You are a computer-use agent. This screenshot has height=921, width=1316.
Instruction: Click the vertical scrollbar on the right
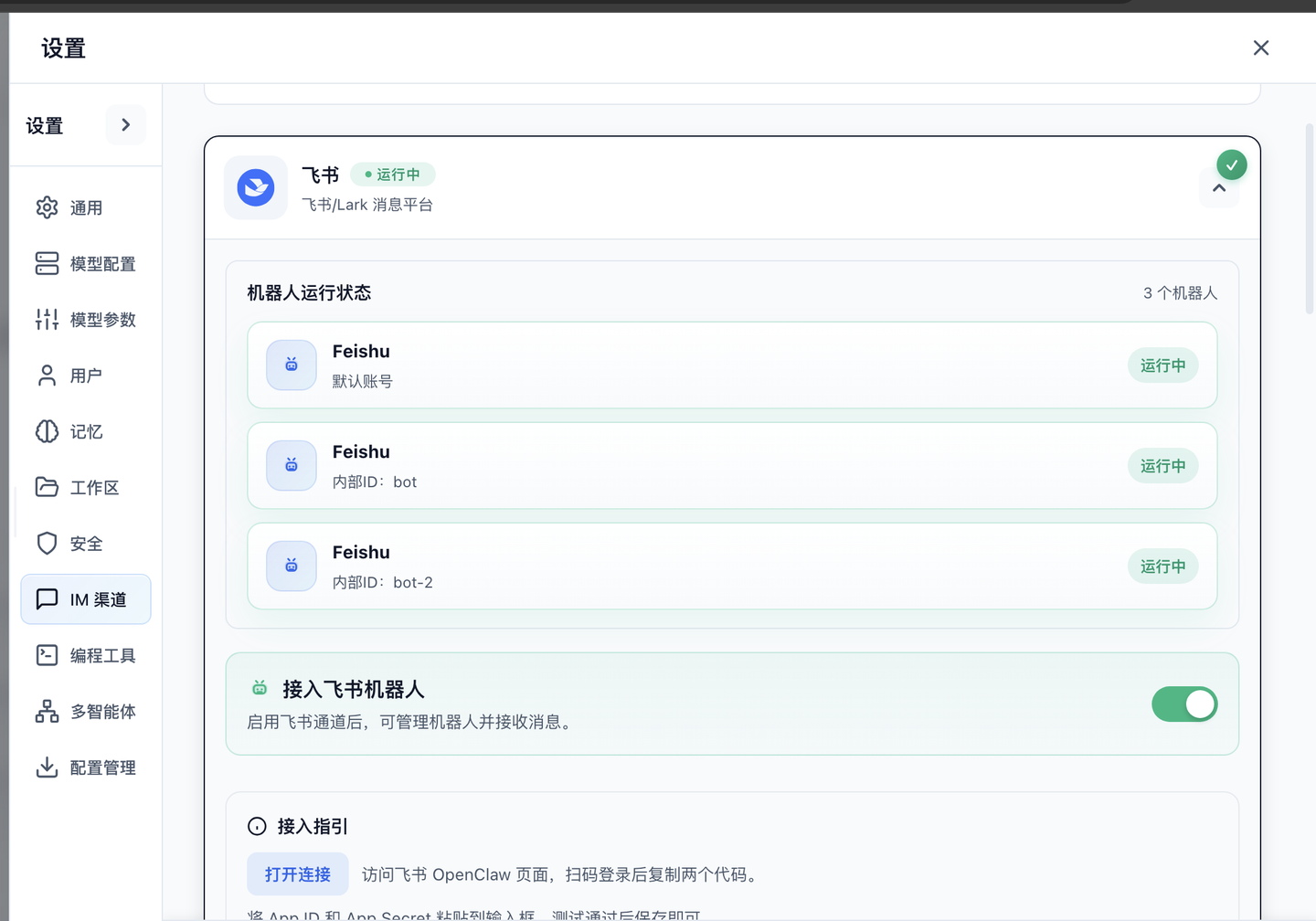tap(1310, 219)
